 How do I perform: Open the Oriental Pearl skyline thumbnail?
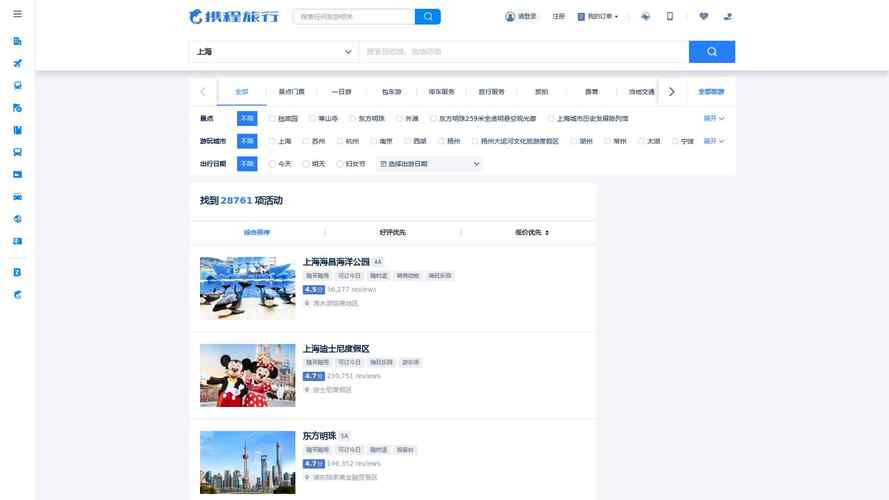pyautogui.click(x=248, y=463)
